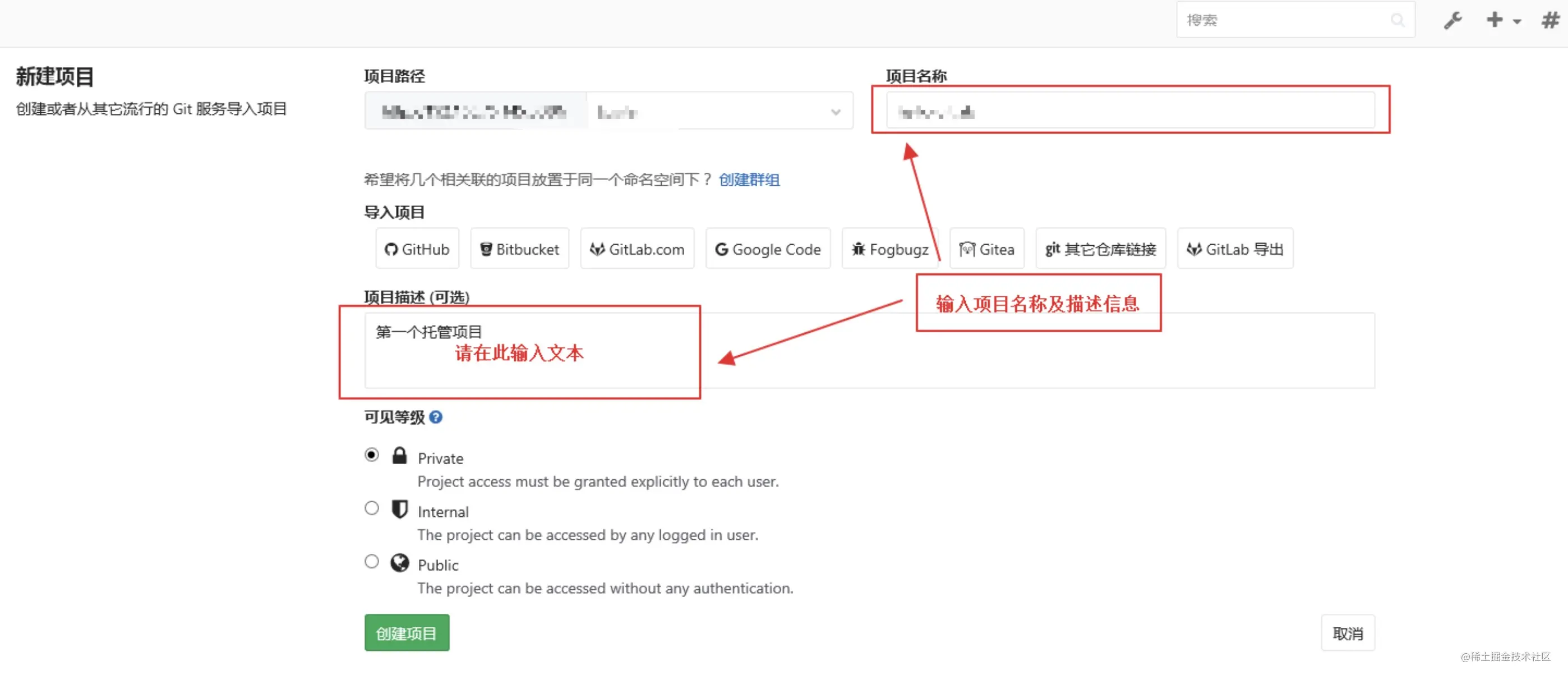Import from GitLab 导出 file

(1234, 249)
